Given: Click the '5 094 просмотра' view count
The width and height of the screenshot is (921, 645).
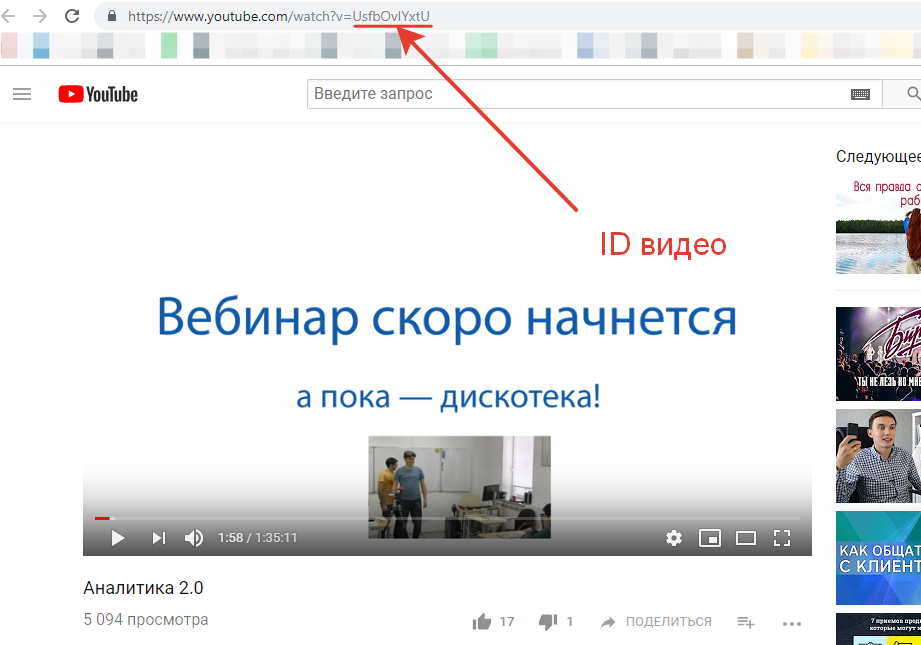Looking at the screenshot, I should click(146, 620).
